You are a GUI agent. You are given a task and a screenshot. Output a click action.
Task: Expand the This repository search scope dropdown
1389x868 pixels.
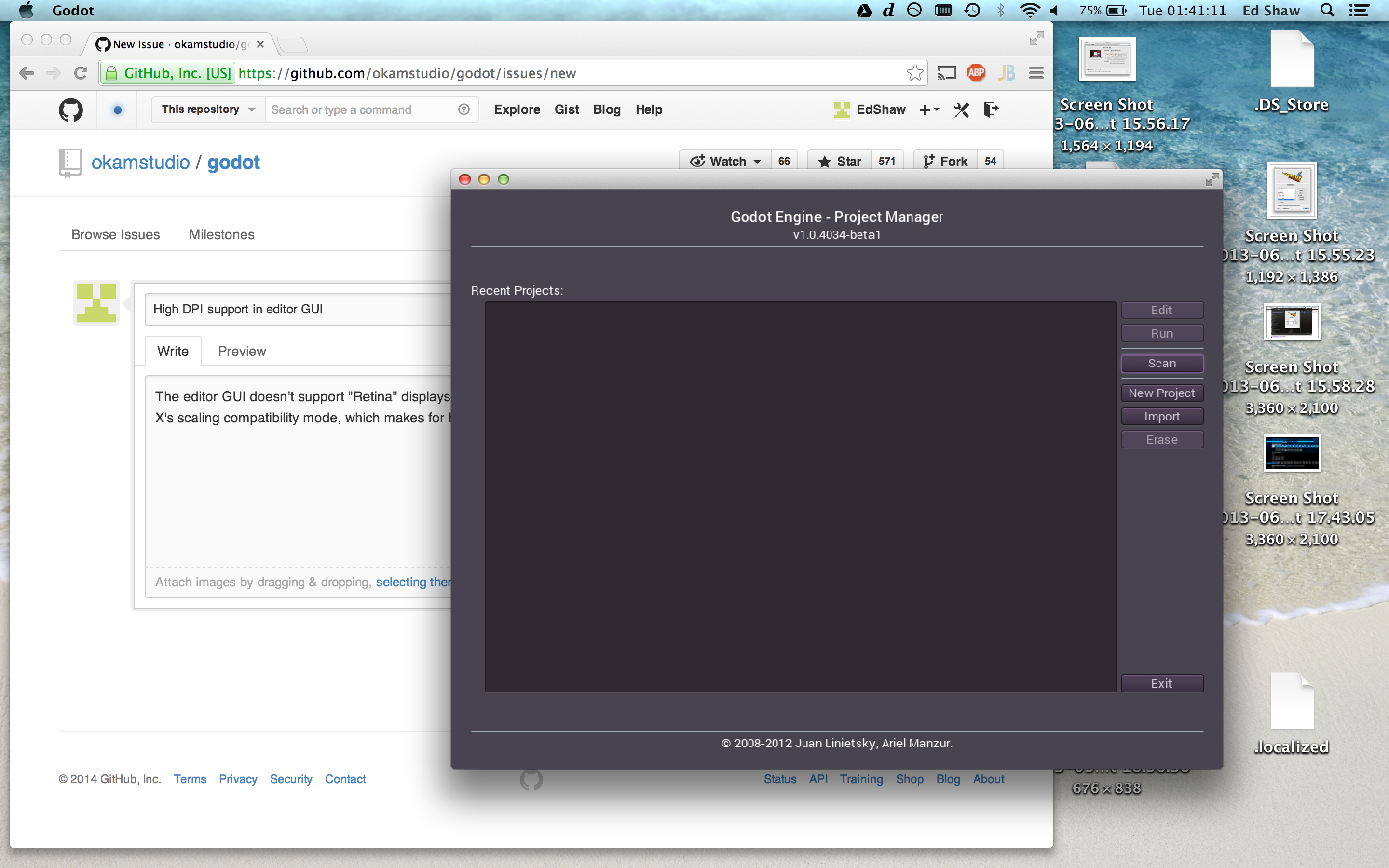(208, 109)
